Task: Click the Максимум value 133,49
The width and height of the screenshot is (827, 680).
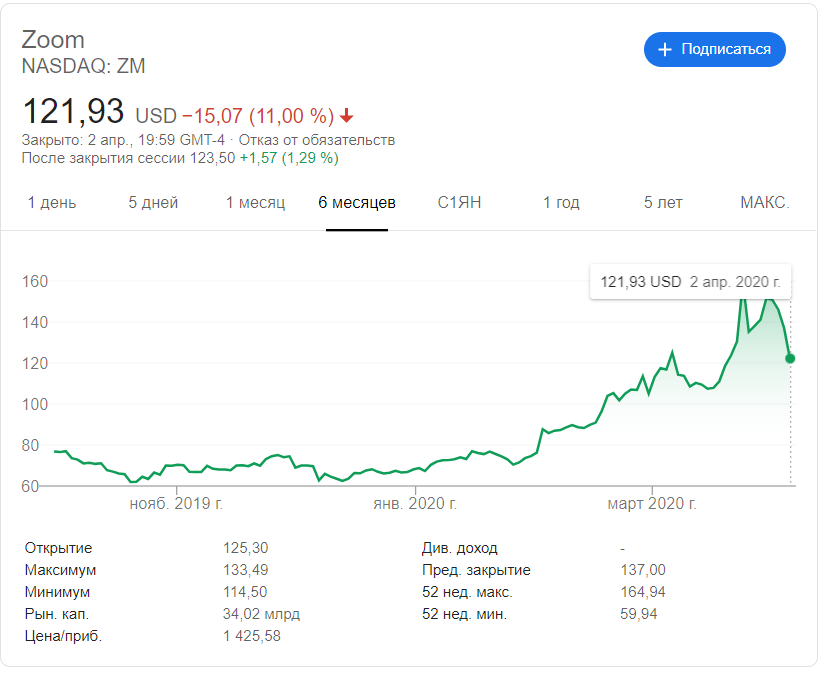Action: [245, 570]
